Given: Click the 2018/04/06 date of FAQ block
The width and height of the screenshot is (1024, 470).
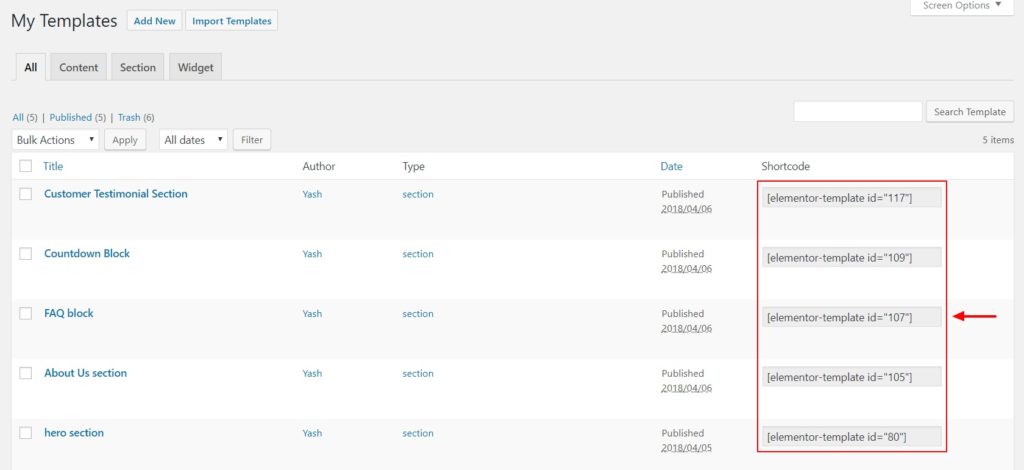Looking at the screenshot, I should tap(686, 328).
